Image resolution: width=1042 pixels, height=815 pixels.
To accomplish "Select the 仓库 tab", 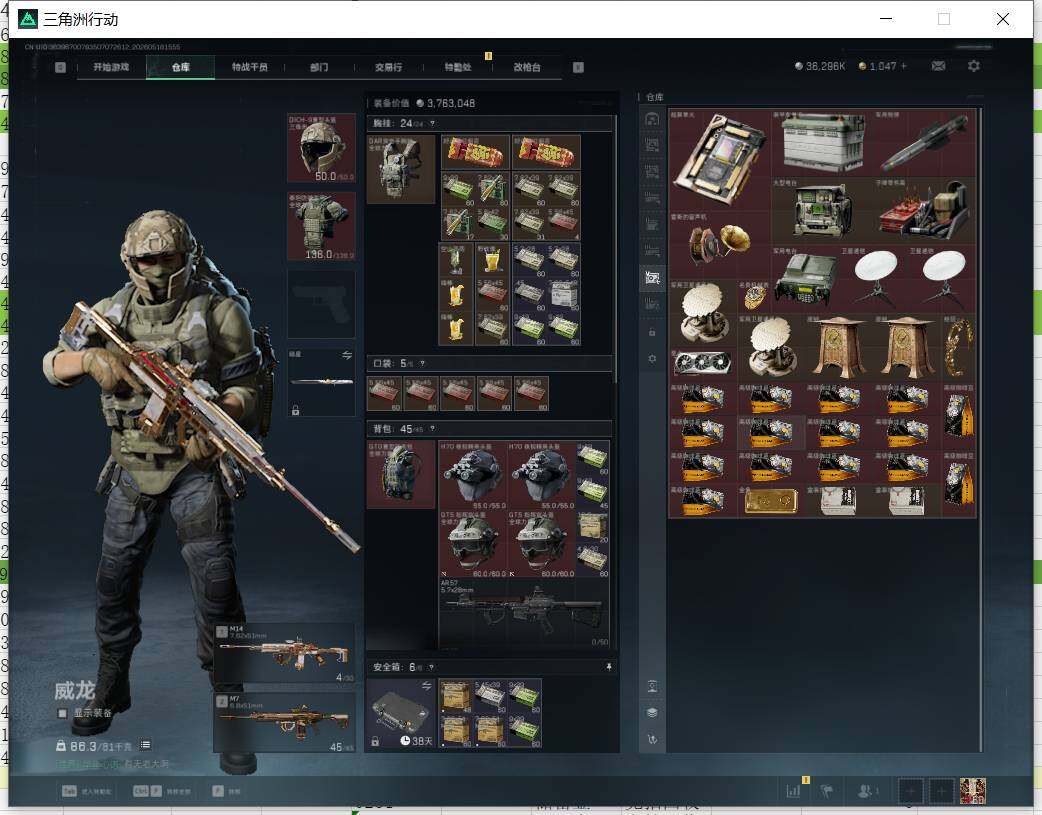I will (x=181, y=67).
